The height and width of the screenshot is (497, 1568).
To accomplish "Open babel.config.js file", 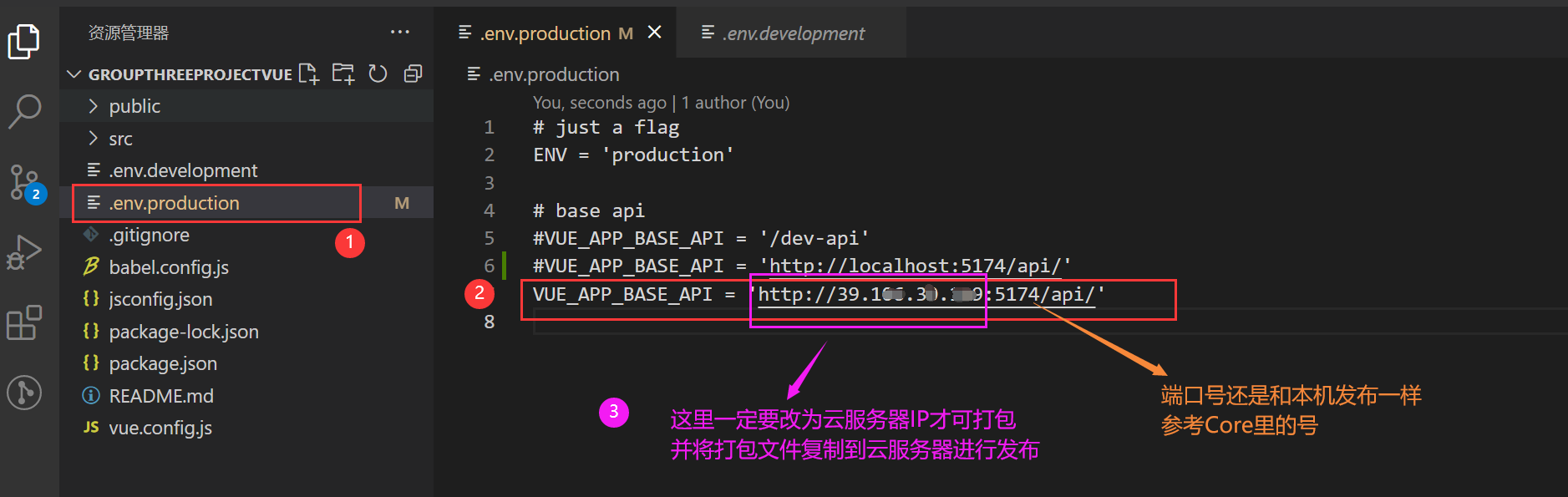I will point(246,267).
